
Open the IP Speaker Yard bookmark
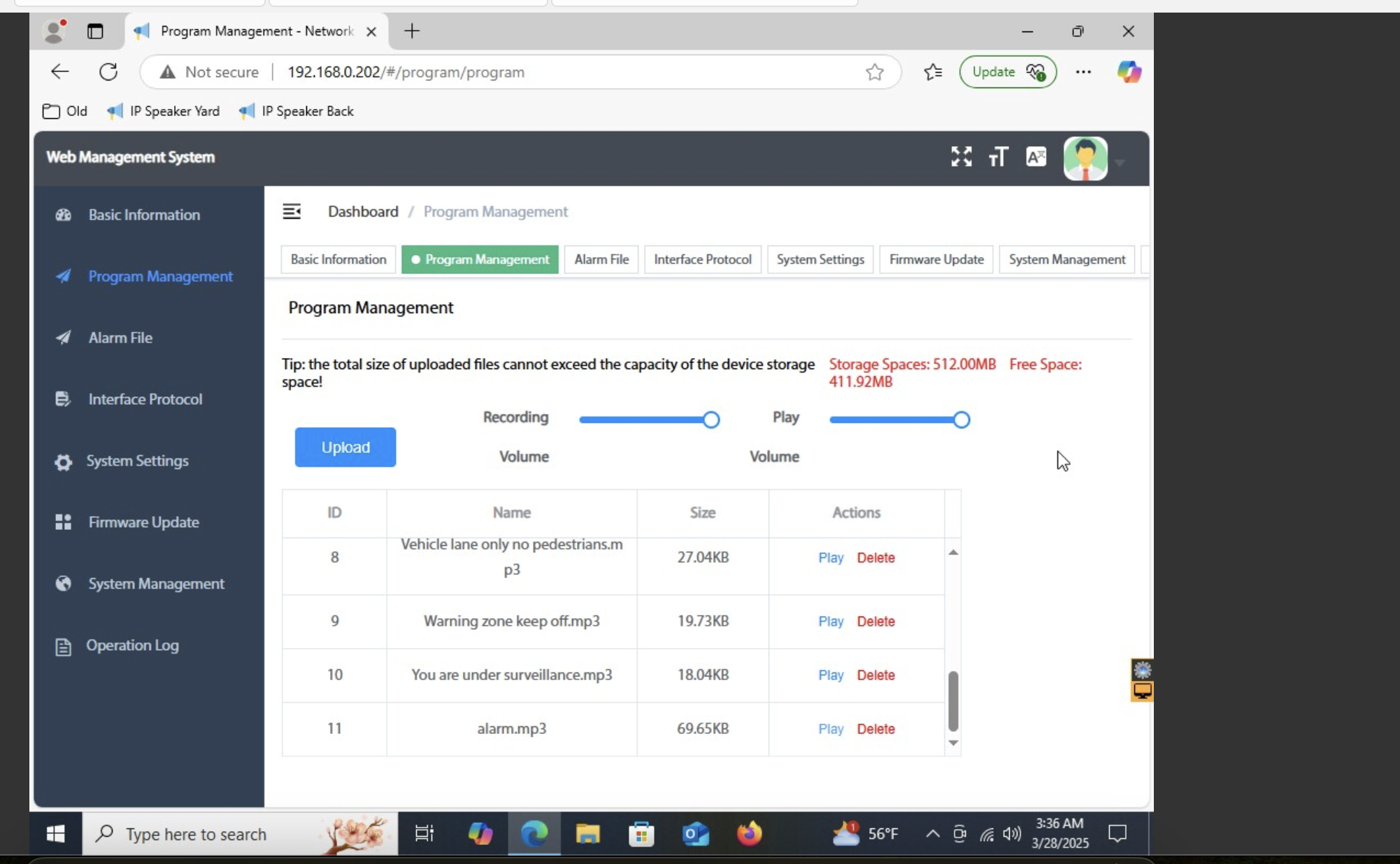(163, 111)
